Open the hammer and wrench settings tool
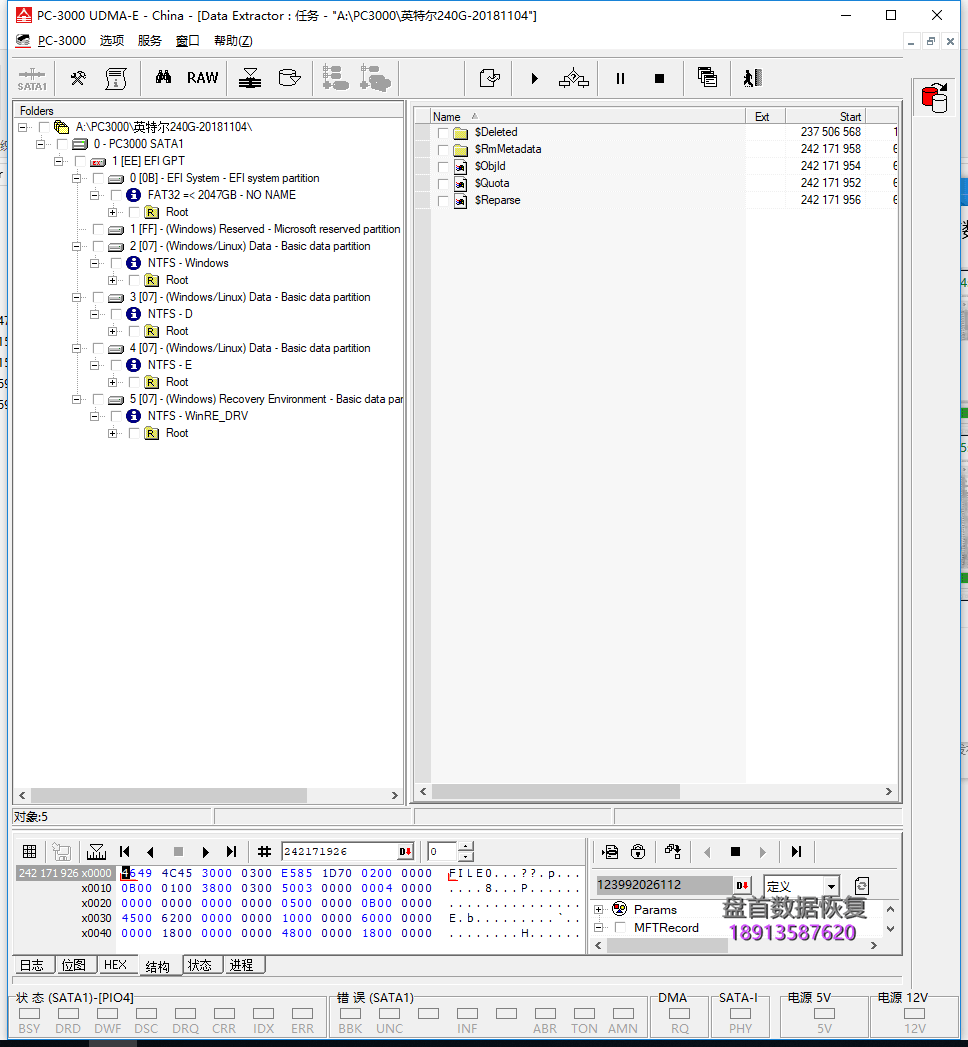The image size is (968, 1047). 78,78
